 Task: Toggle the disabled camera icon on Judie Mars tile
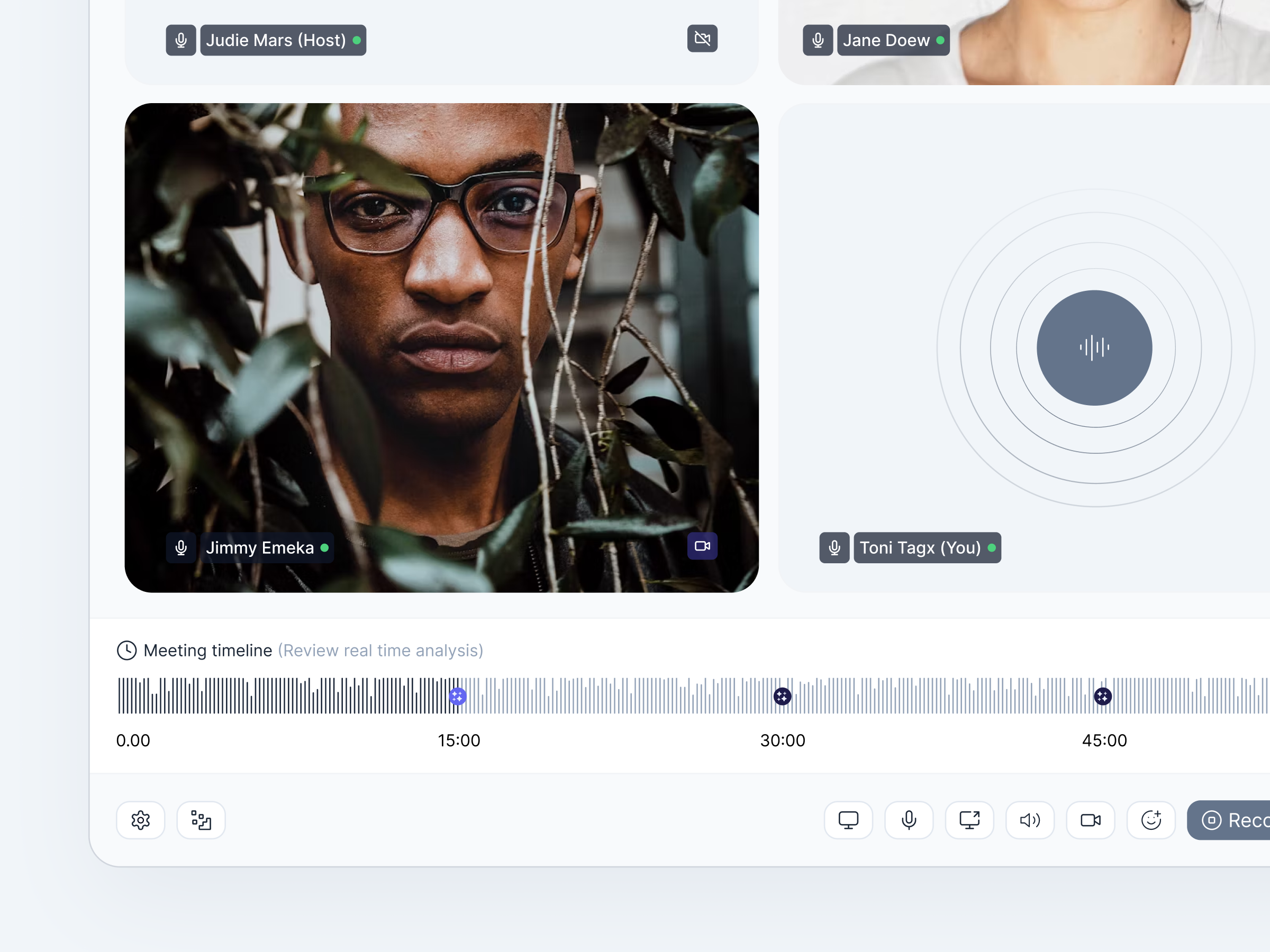coord(702,39)
